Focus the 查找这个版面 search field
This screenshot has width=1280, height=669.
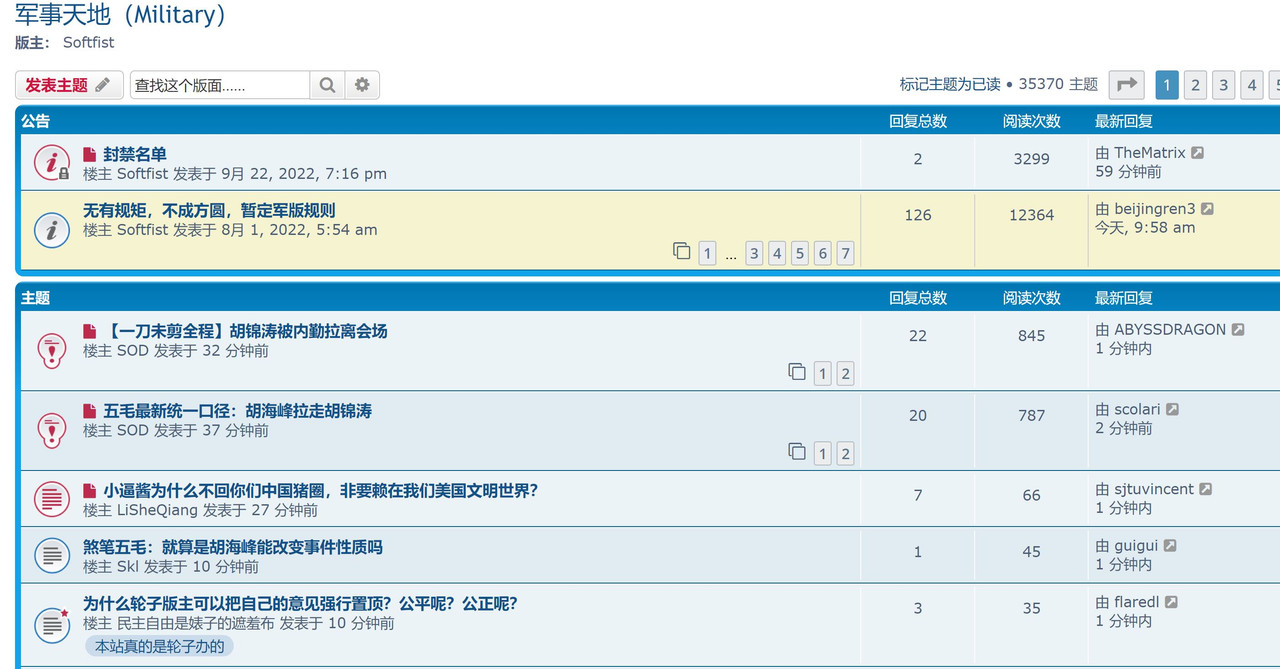click(220, 85)
